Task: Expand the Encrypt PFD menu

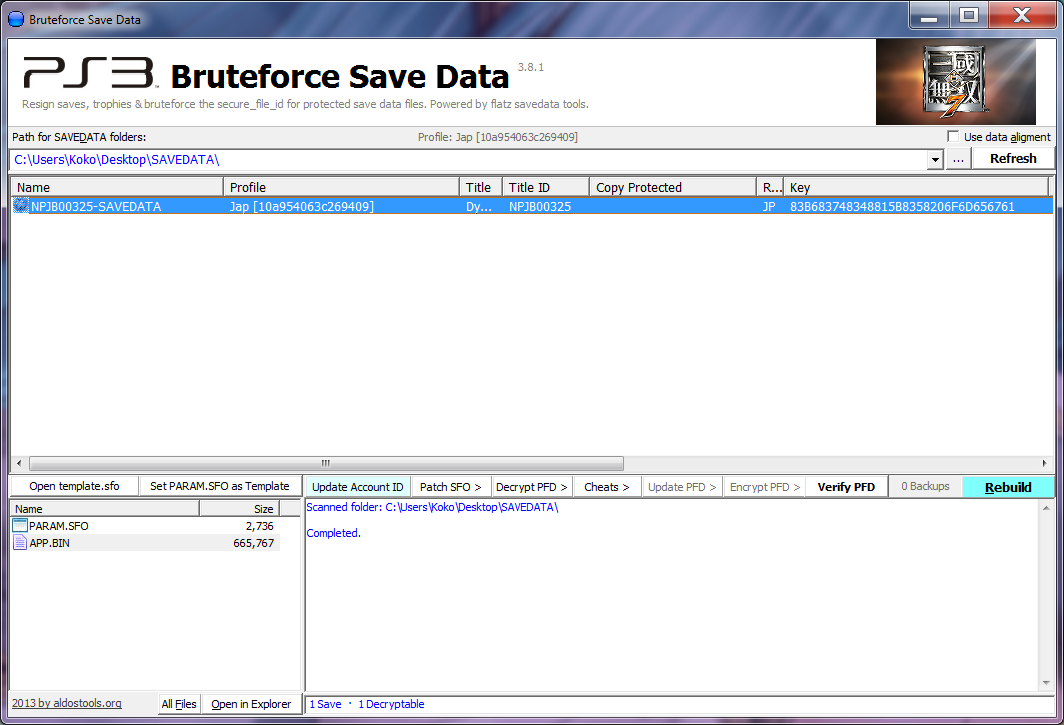Action: pyautogui.click(x=765, y=487)
